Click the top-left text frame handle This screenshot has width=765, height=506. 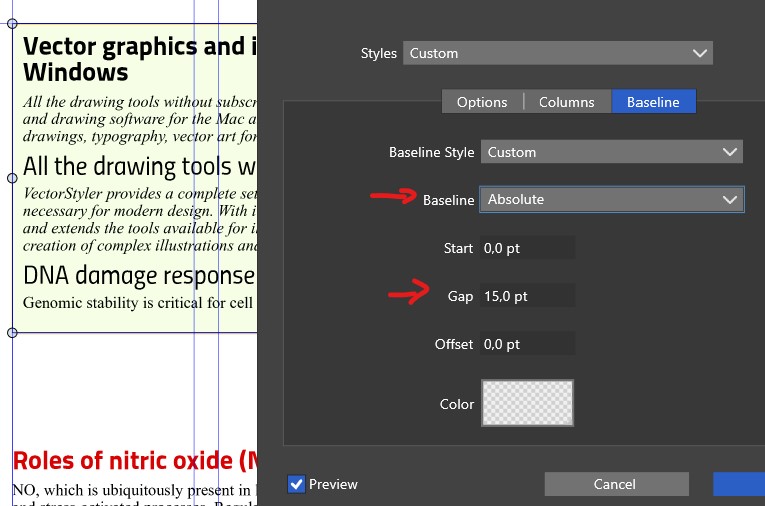click(13, 24)
